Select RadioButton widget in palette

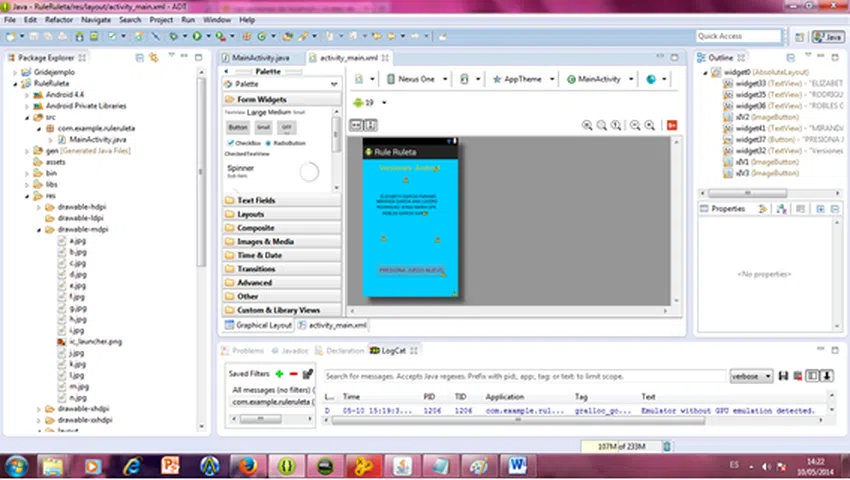286,143
